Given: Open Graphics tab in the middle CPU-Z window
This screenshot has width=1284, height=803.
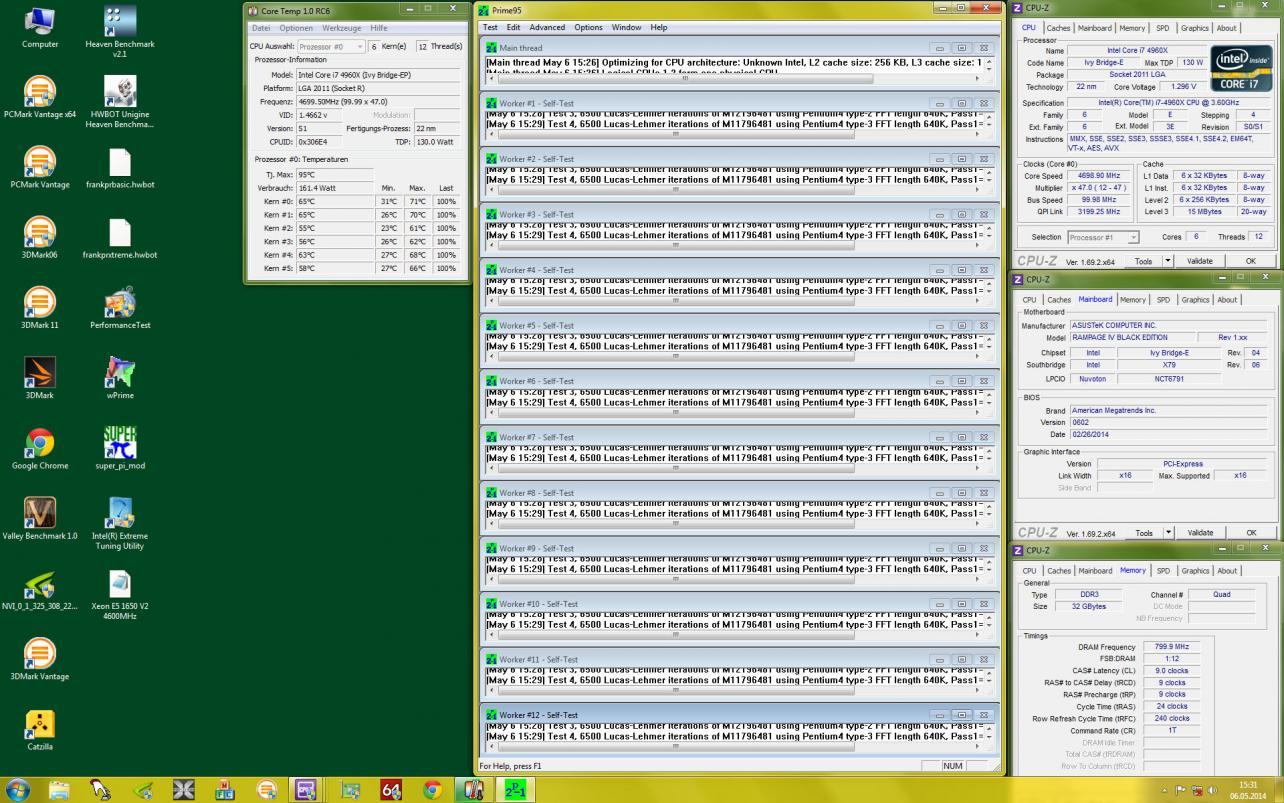Looking at the screenshot, I should point(1195,299).
